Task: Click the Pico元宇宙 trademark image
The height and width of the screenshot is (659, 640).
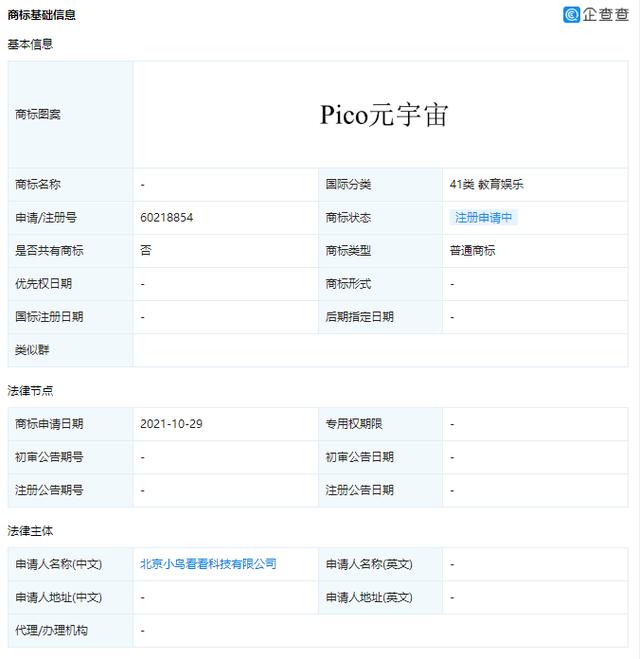Action: point(384,115)
